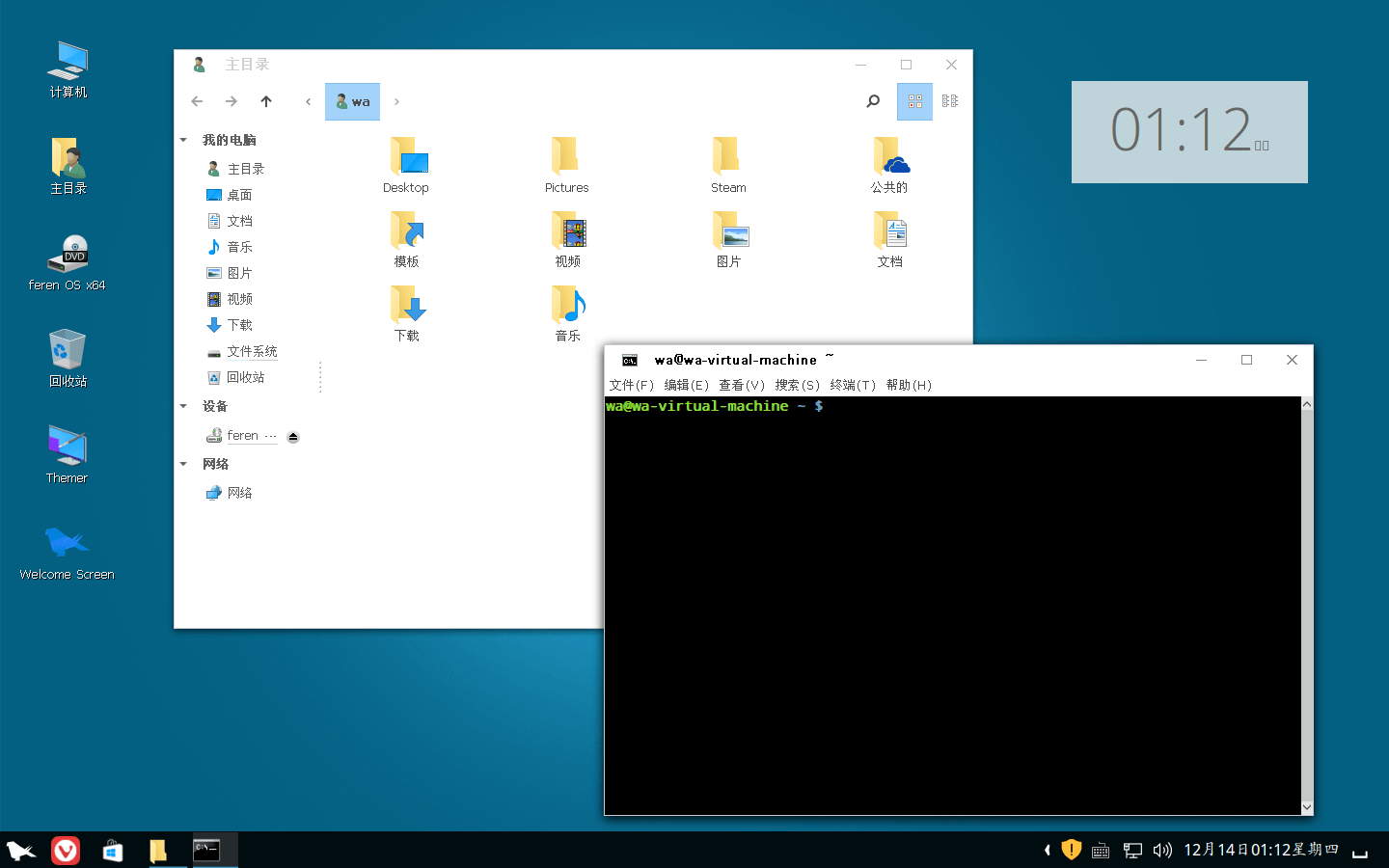Select the 模板 folder
1389x868 pixels.
click(x=406, y=239)
